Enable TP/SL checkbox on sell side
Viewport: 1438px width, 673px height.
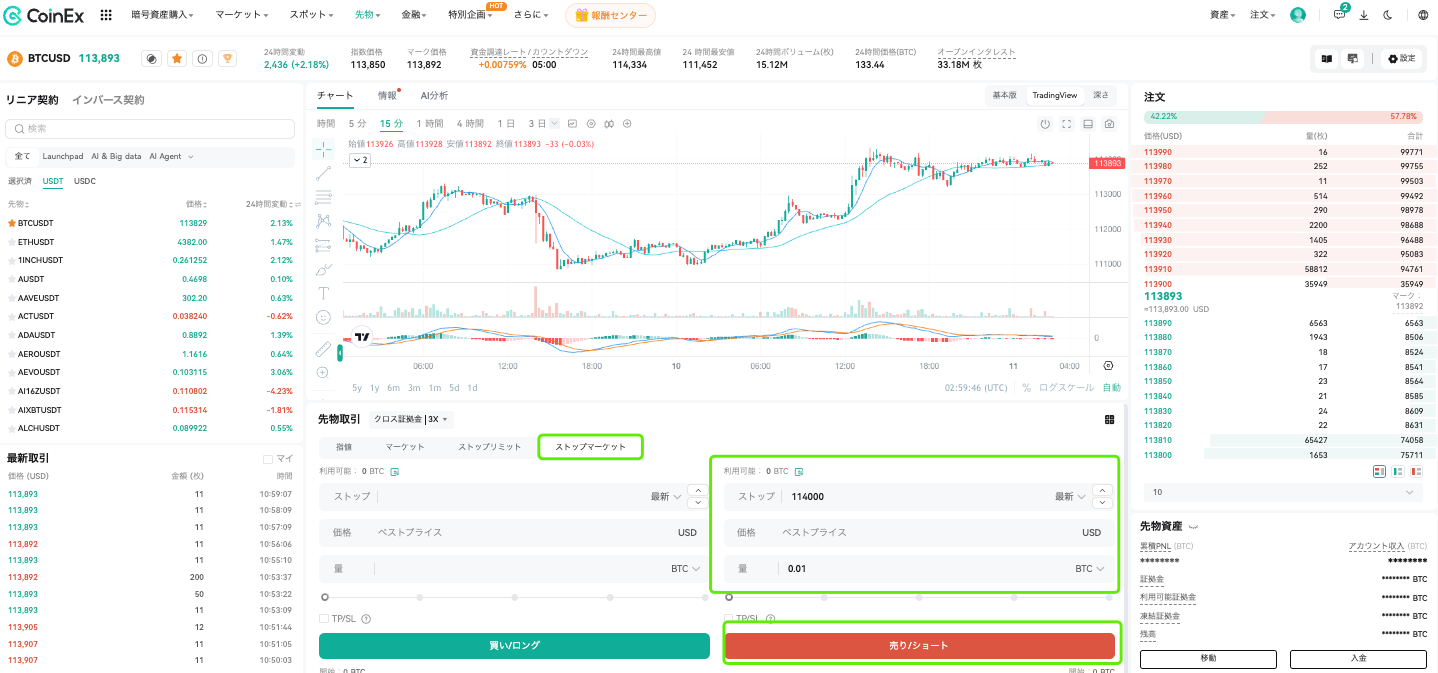point(728,619)
